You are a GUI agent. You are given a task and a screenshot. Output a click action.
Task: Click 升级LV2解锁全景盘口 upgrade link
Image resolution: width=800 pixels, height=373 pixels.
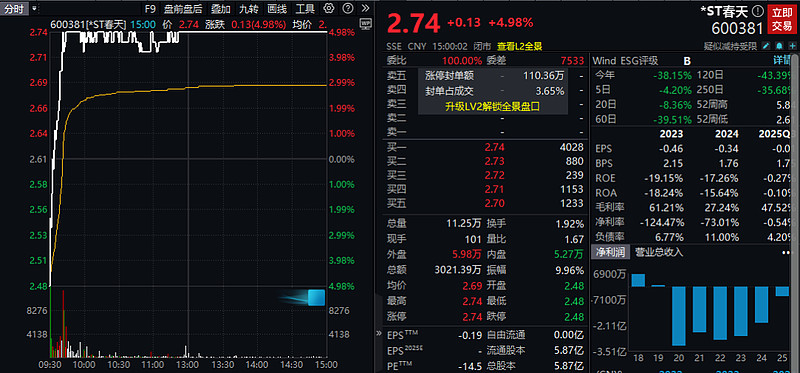point(492,107)
